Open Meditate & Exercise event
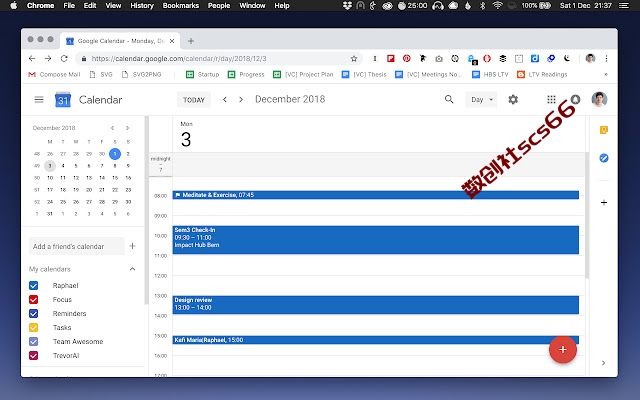Image resolution: width=640 pixels, height=400 pixels. pos(376,195)
